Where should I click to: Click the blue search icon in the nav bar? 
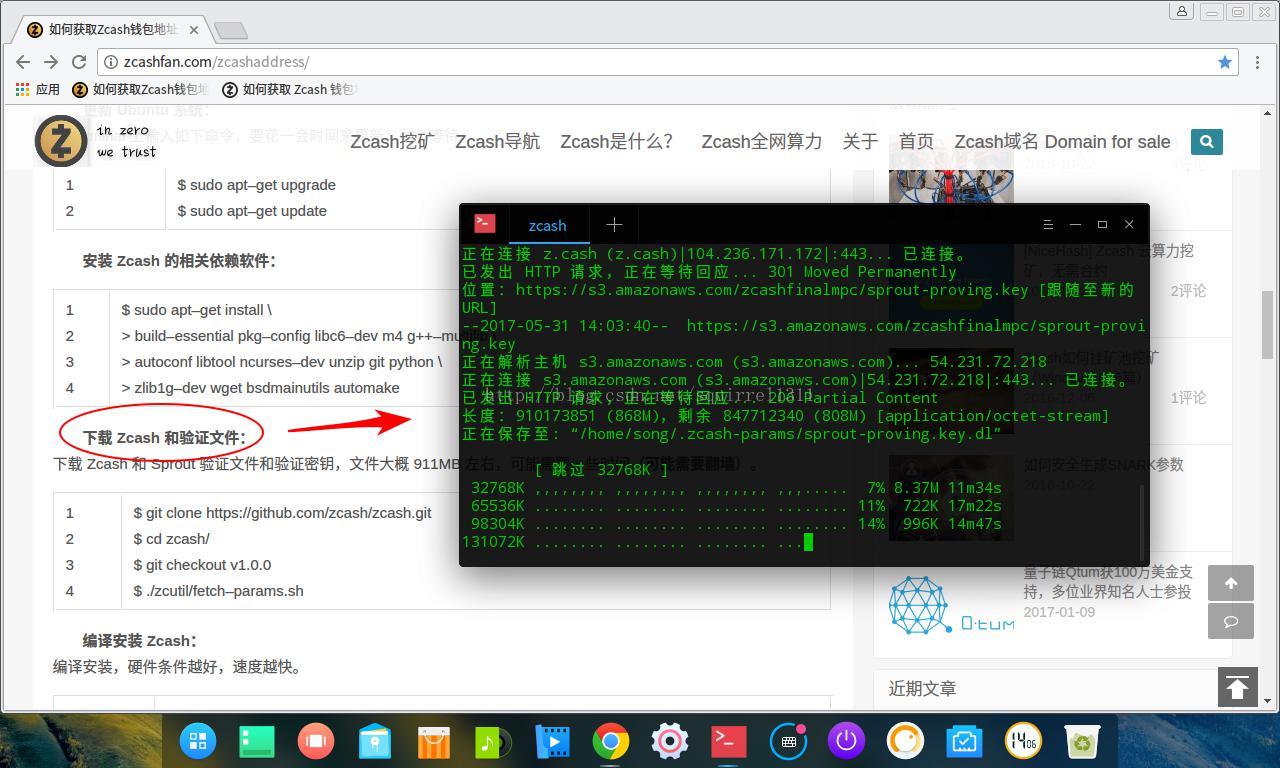click(x=1206, y=142)
